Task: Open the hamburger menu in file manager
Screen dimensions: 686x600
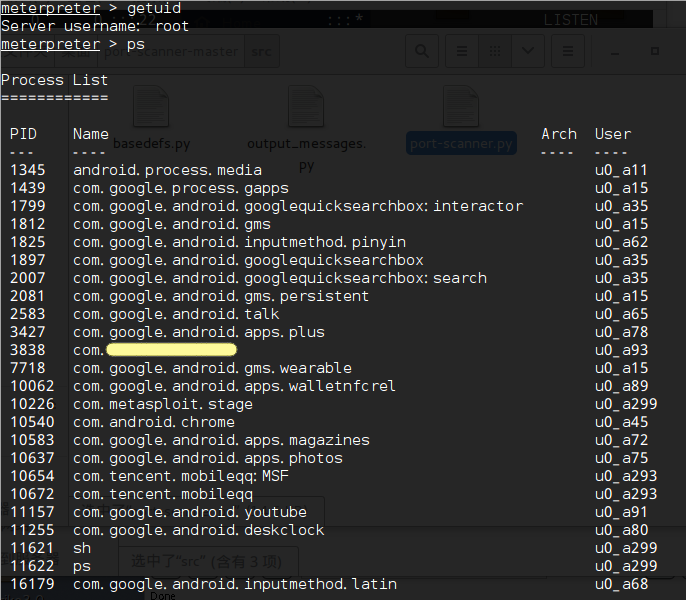Action: [x=567, y=51]
